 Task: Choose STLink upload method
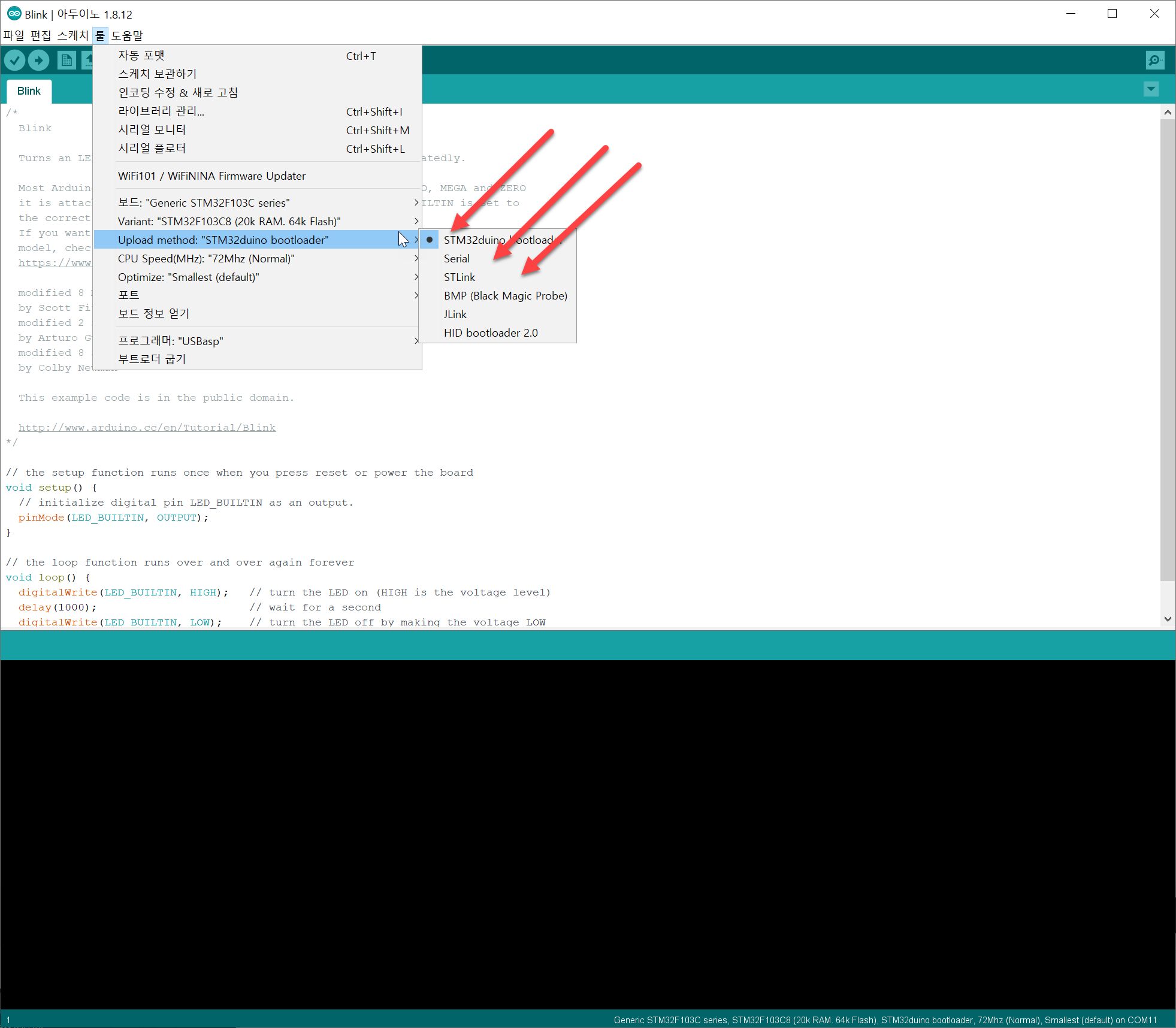pos(459,277)
